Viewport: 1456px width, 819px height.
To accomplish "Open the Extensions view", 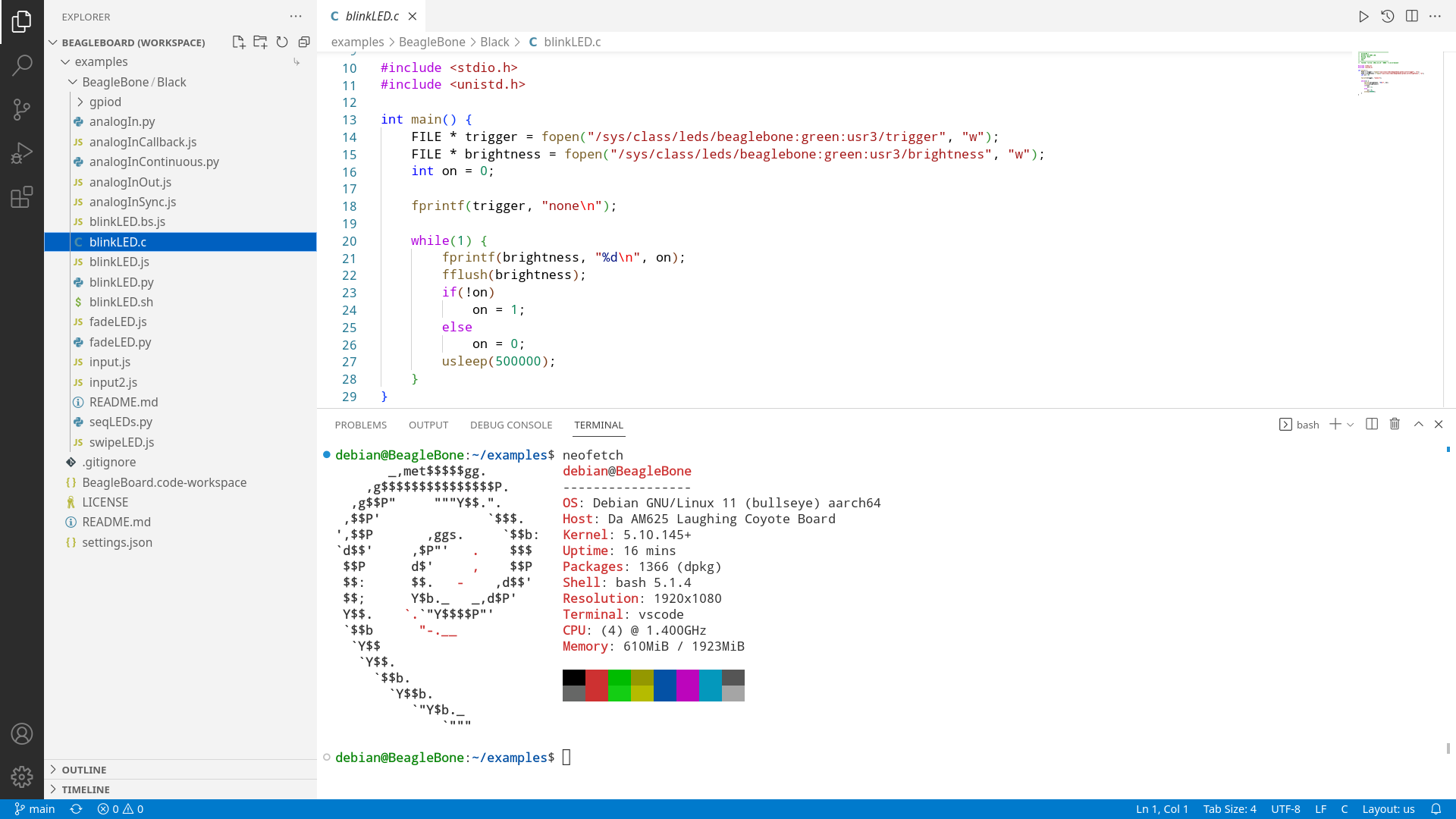I will pos(21,197).
